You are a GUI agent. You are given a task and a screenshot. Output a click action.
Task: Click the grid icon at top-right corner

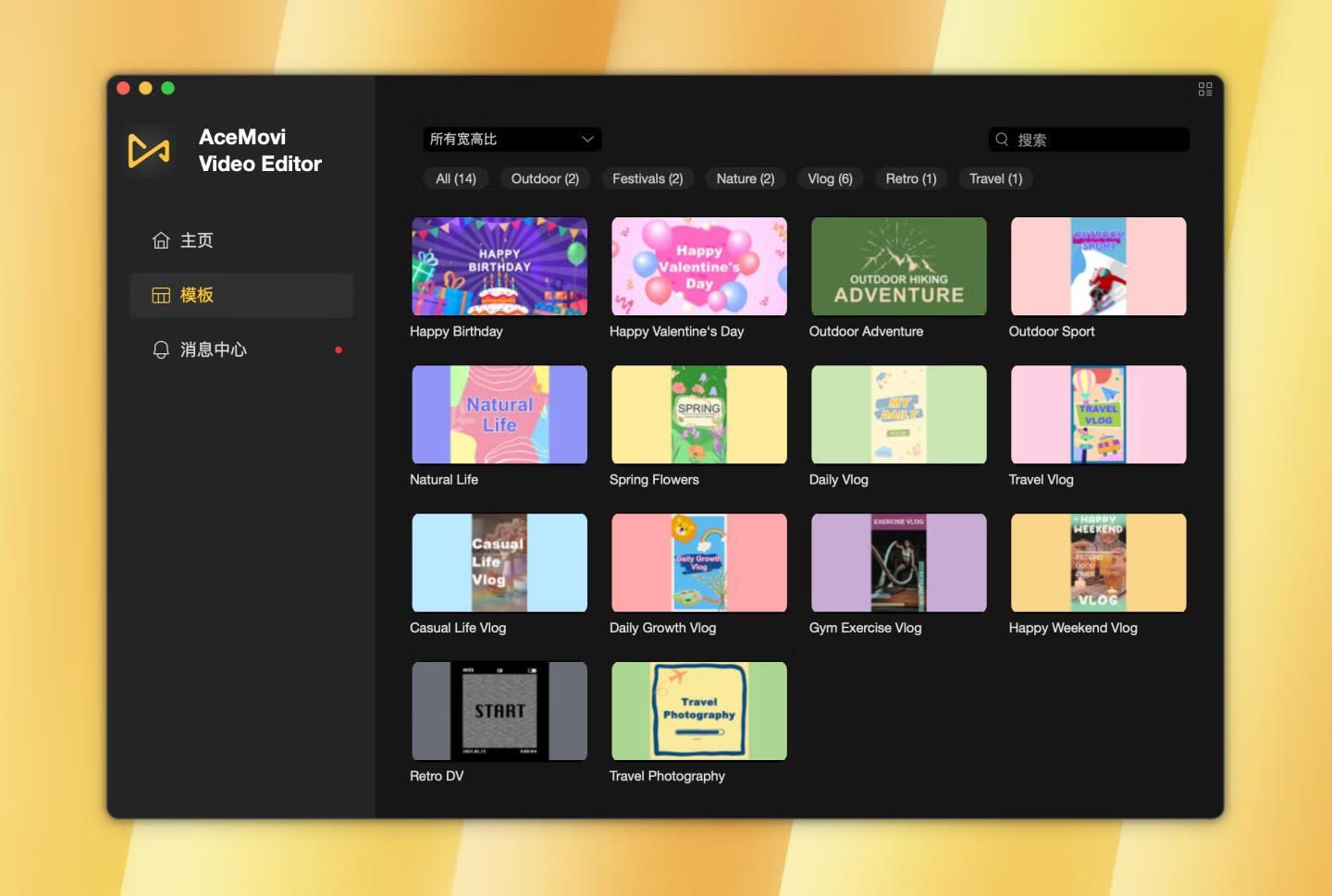point(1204,89)
